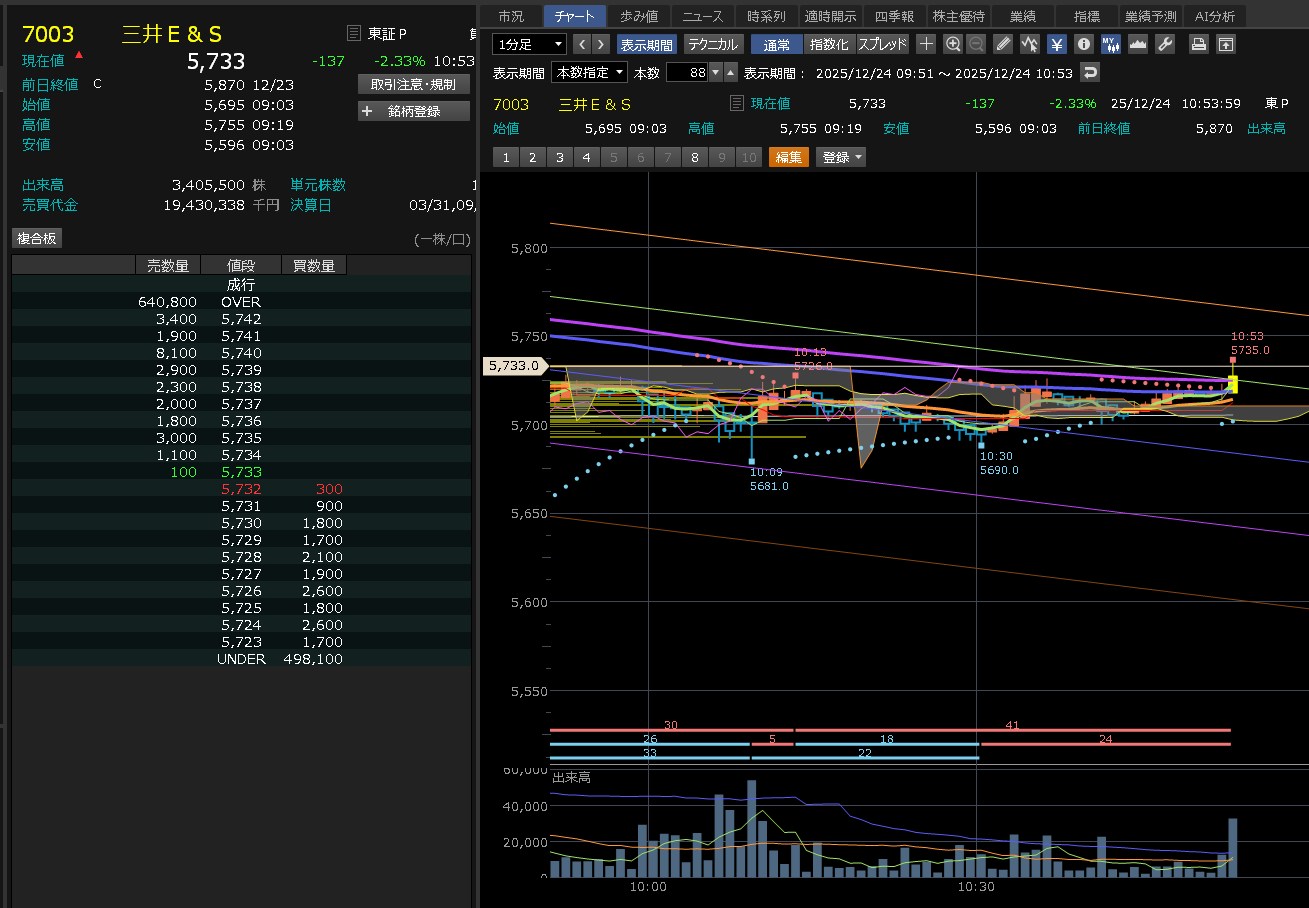Click the info circle icon
This screenshot has height=908, width=1309.
[x=1083, y=44]
